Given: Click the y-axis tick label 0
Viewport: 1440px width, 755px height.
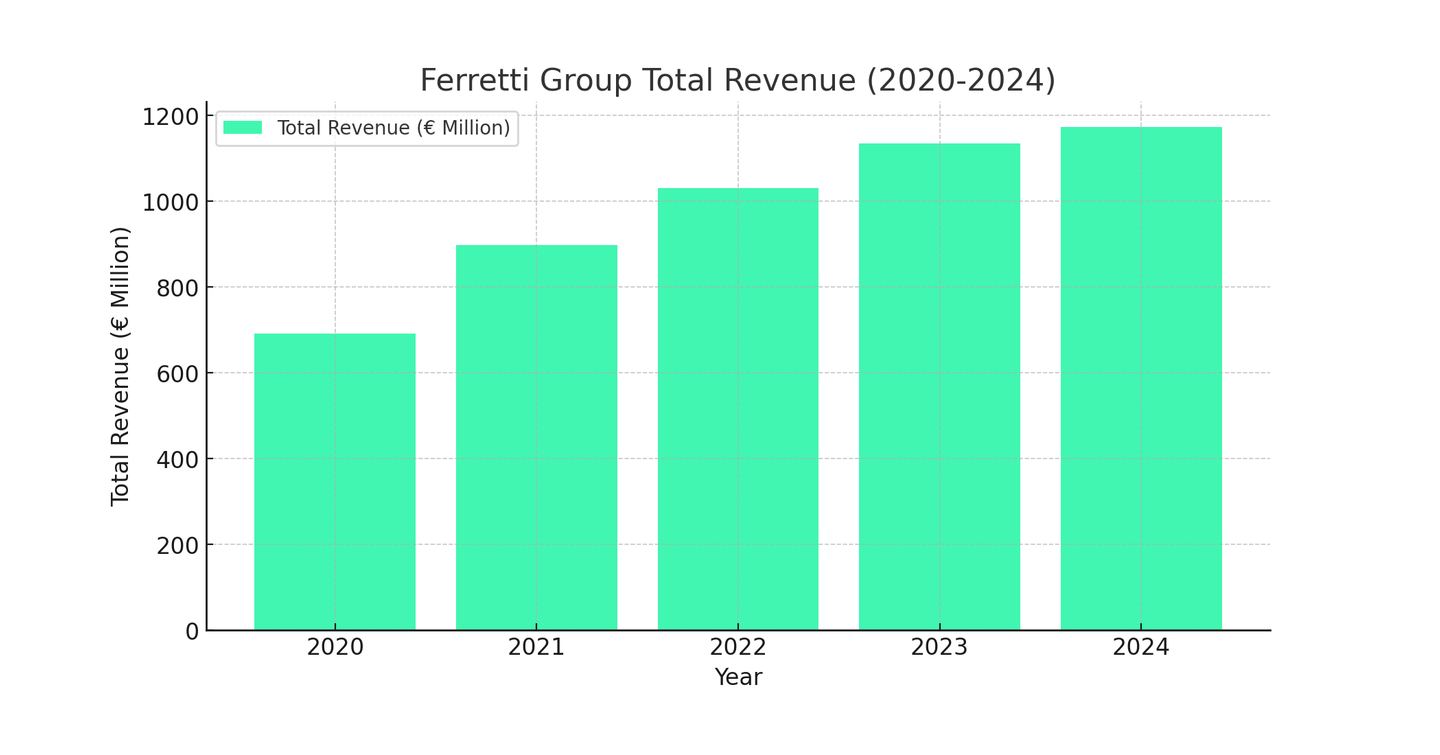Looking at the screenshot, I should click(192, 632).
